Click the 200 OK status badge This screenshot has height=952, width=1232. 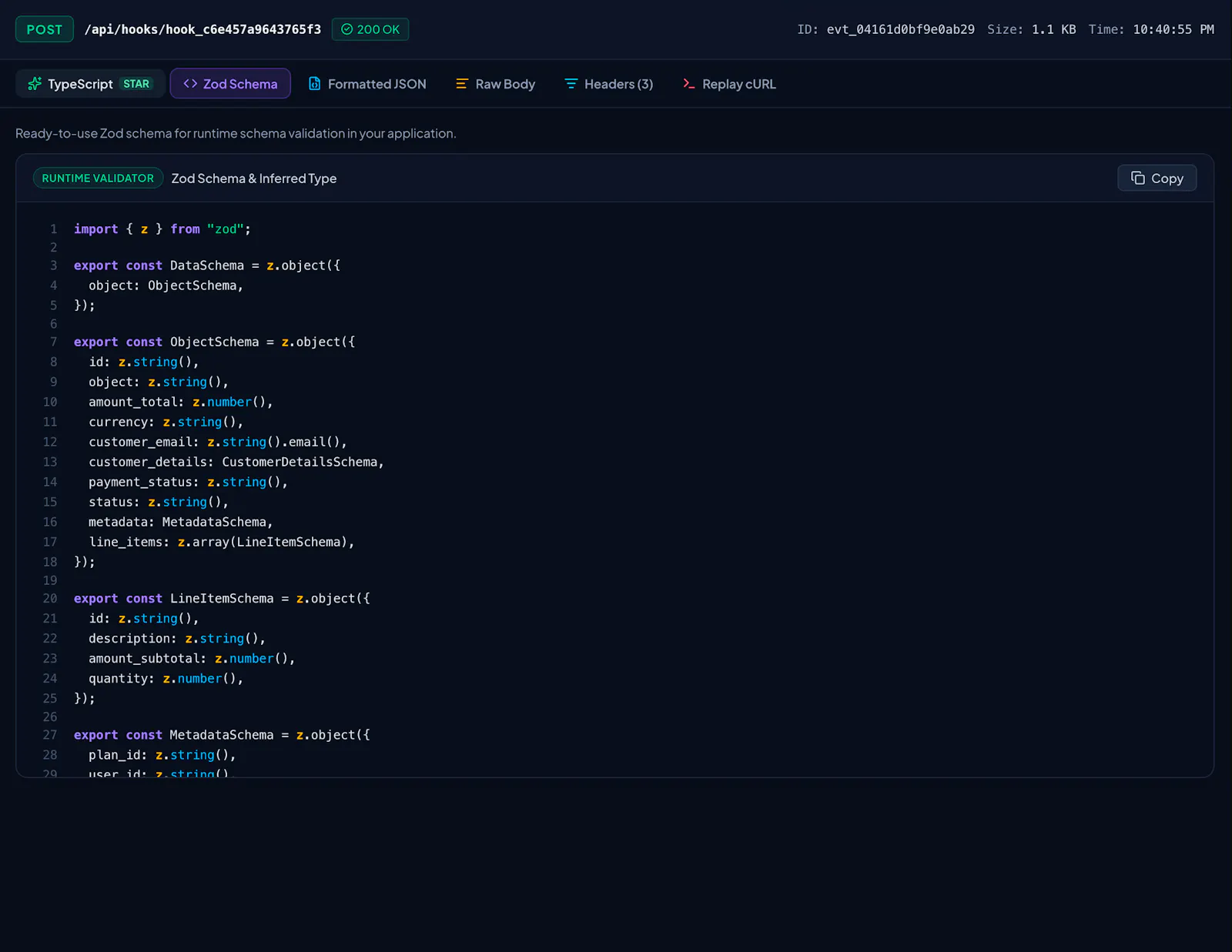[370, 29]
